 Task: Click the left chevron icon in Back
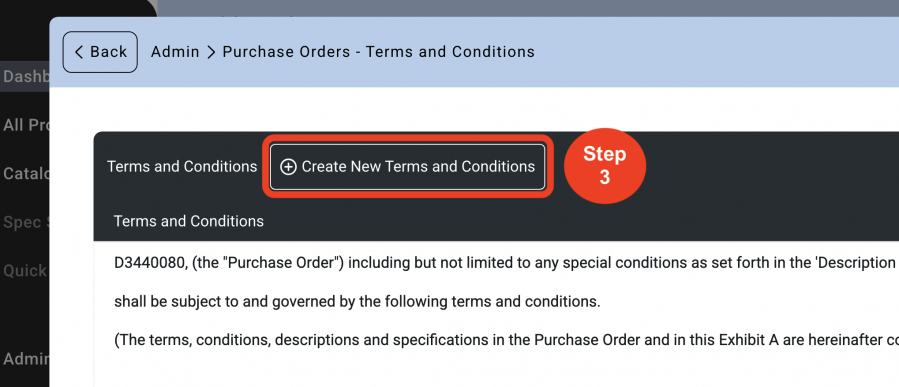tap(79, 52)
